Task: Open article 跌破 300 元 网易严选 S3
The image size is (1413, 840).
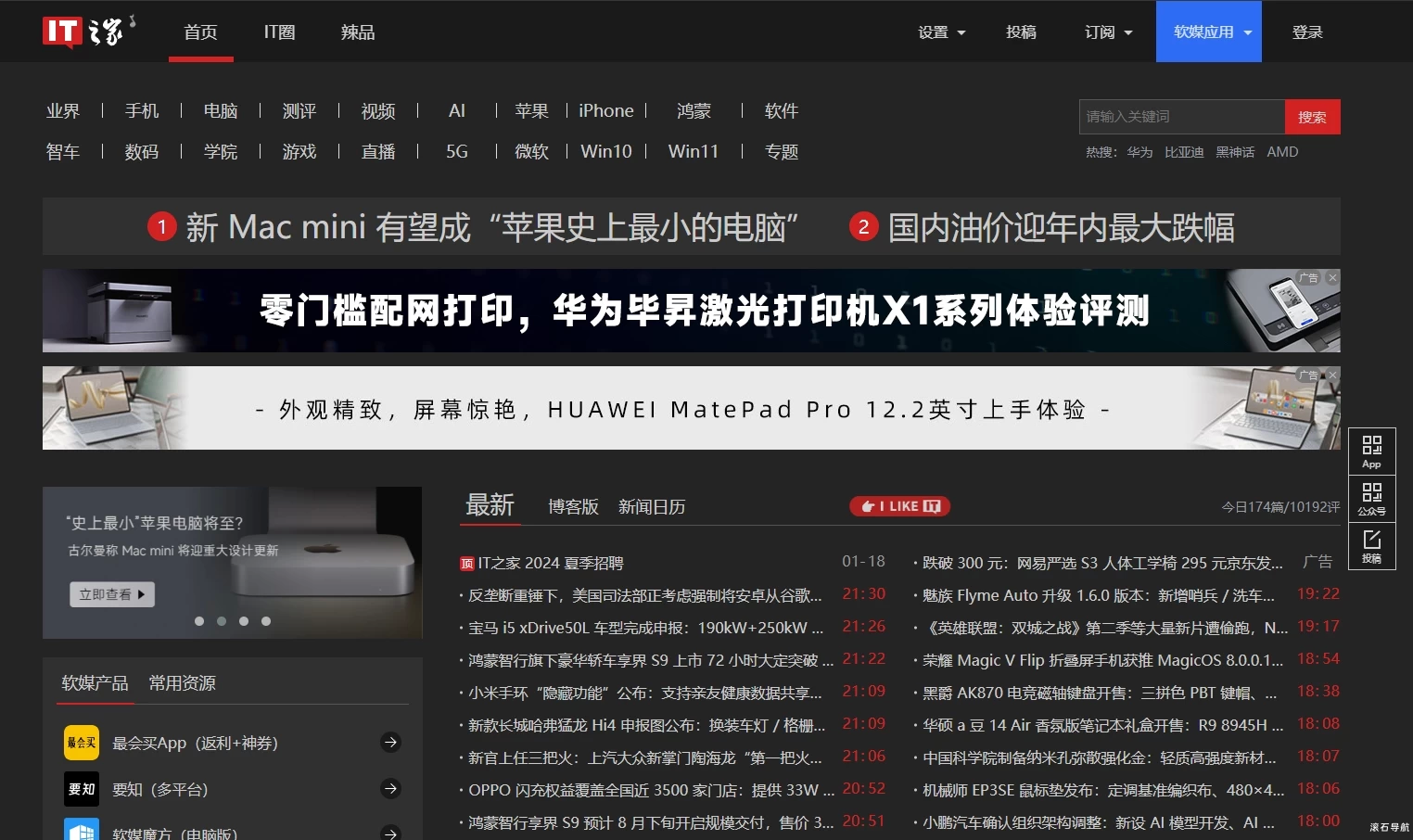Action: tap(1103, 564)
